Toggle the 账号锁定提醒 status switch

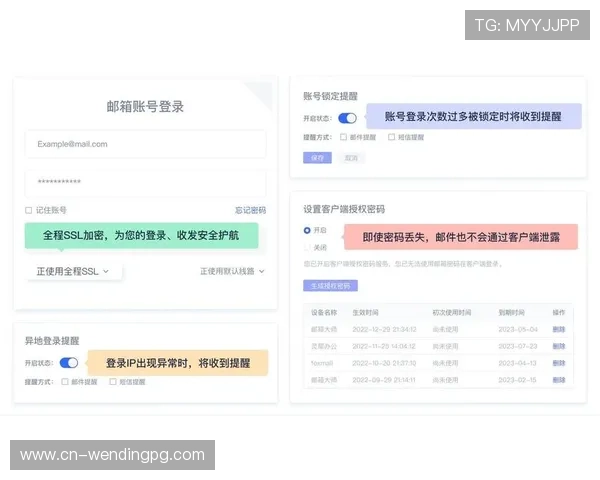[347, 118]
